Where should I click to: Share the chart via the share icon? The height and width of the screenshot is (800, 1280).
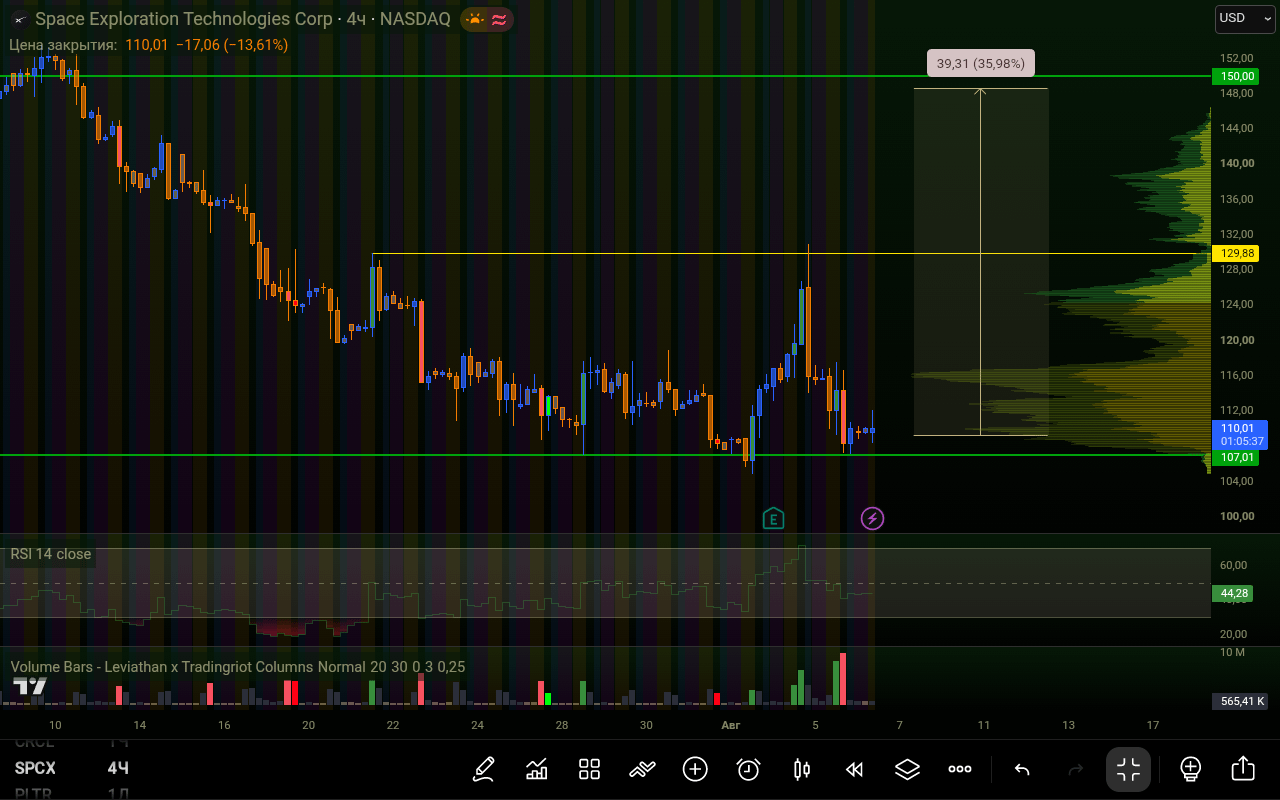[x=1243, y=769]
